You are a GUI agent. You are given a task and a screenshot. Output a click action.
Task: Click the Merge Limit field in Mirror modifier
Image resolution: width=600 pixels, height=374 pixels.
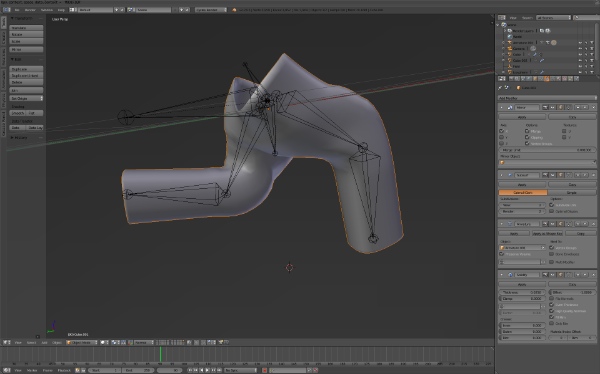(x=547, y=150)
